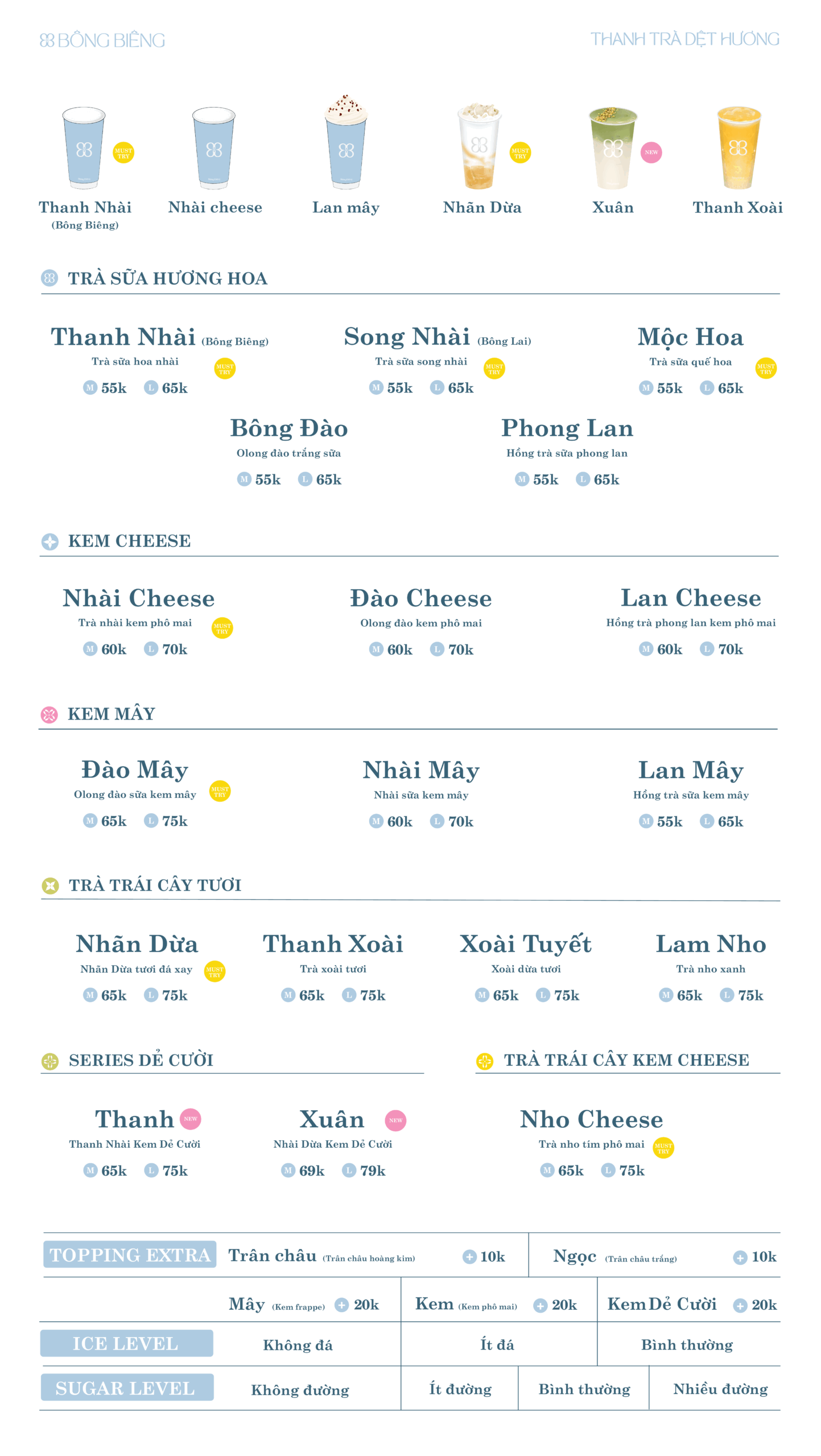
Task: Click the plus icon beside Mây topping
Action: point(341,1305)
